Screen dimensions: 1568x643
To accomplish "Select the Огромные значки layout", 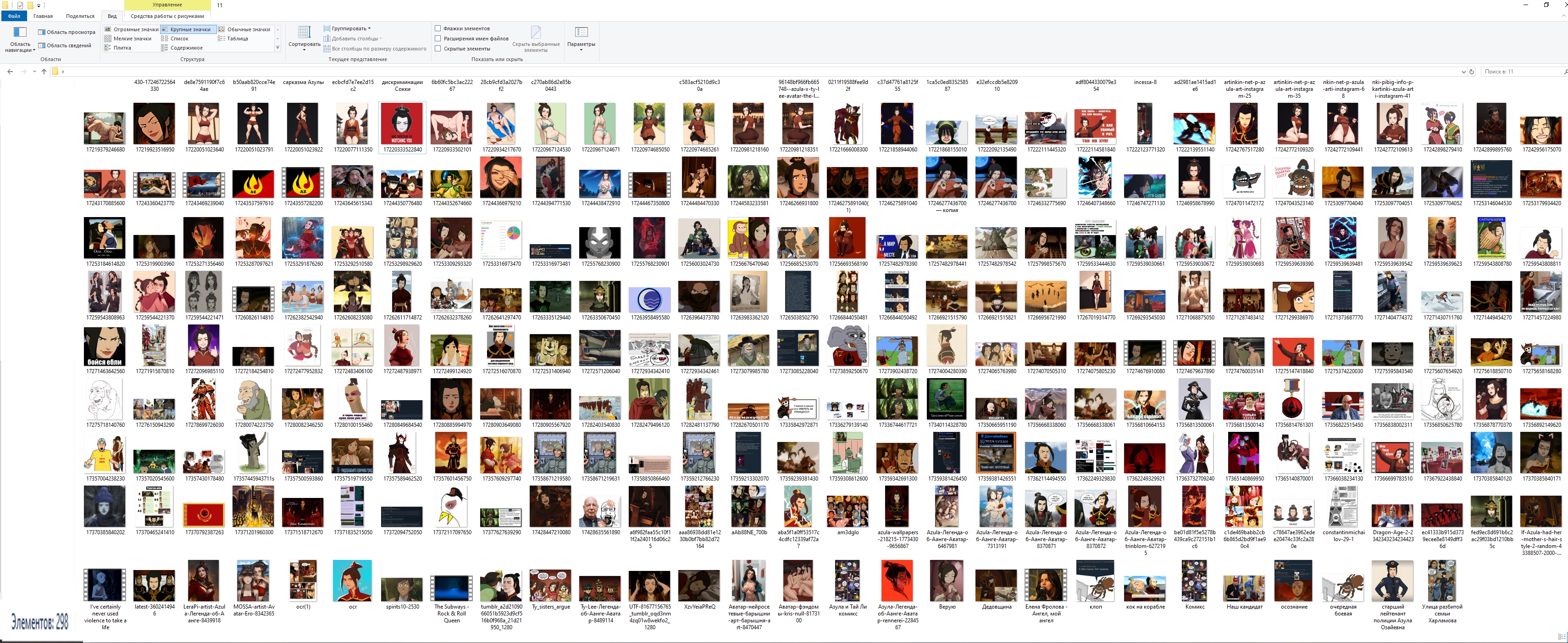I will point(132,29).
